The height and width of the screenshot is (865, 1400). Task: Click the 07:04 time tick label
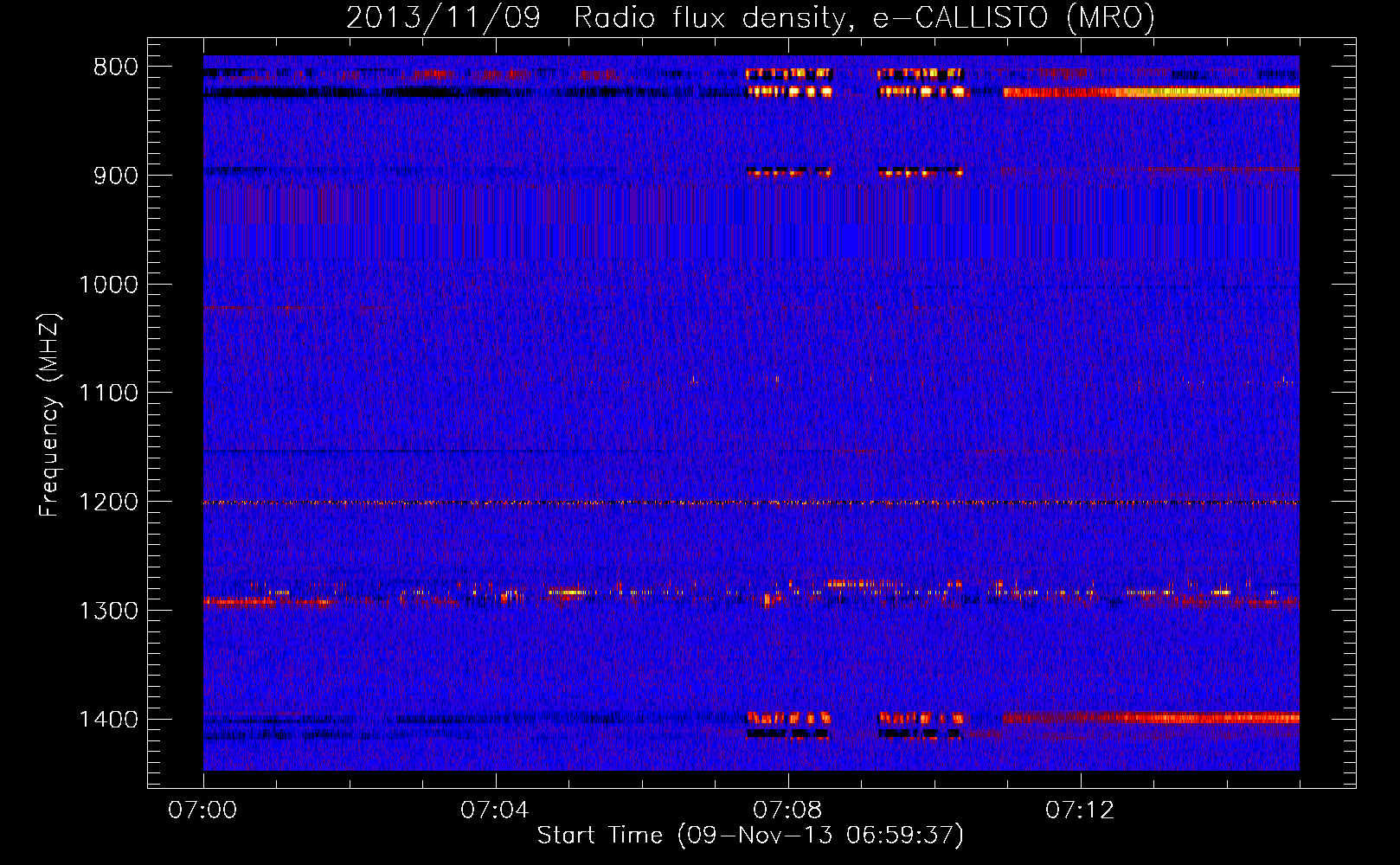point(495,811)
